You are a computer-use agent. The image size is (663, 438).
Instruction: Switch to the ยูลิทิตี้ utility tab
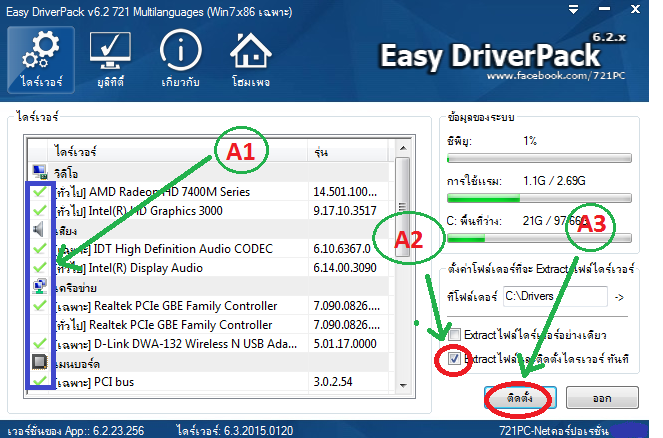110,60
